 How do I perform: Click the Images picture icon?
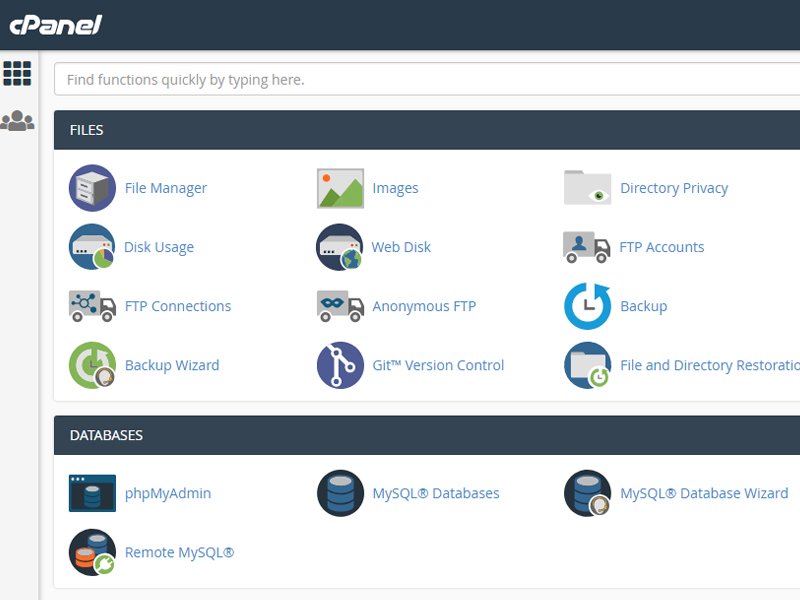[x=340, y=188]
